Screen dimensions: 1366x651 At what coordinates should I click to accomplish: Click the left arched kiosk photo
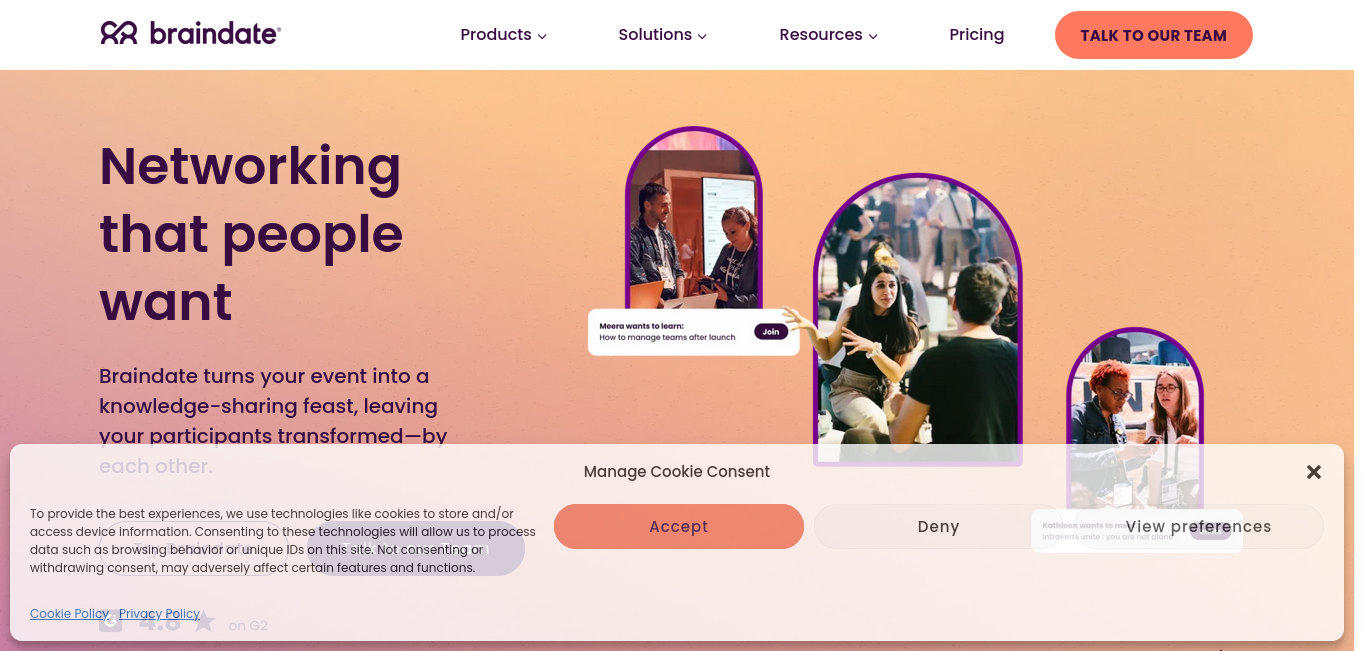(x=693, y=218)
